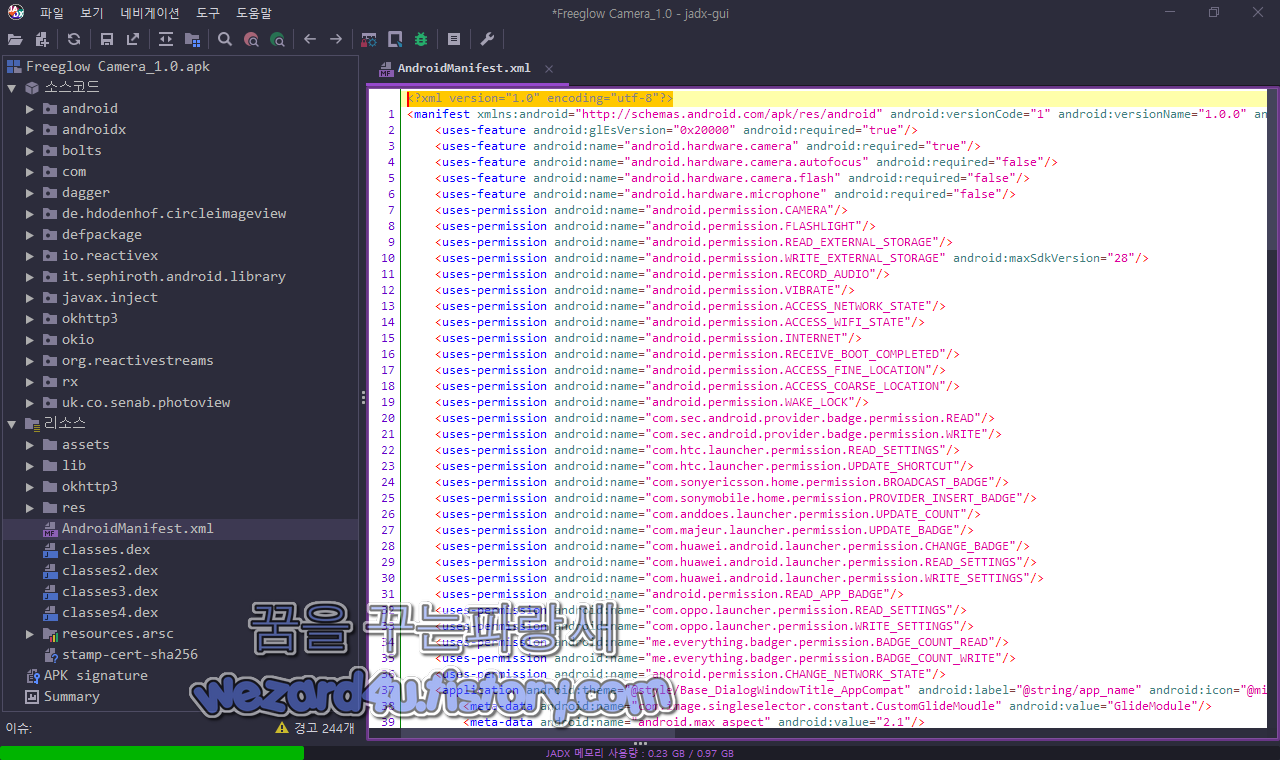This screenshot has height=760, width=1280.
Task: Select classes3.dex file
Action: click(x=100, y=591)
